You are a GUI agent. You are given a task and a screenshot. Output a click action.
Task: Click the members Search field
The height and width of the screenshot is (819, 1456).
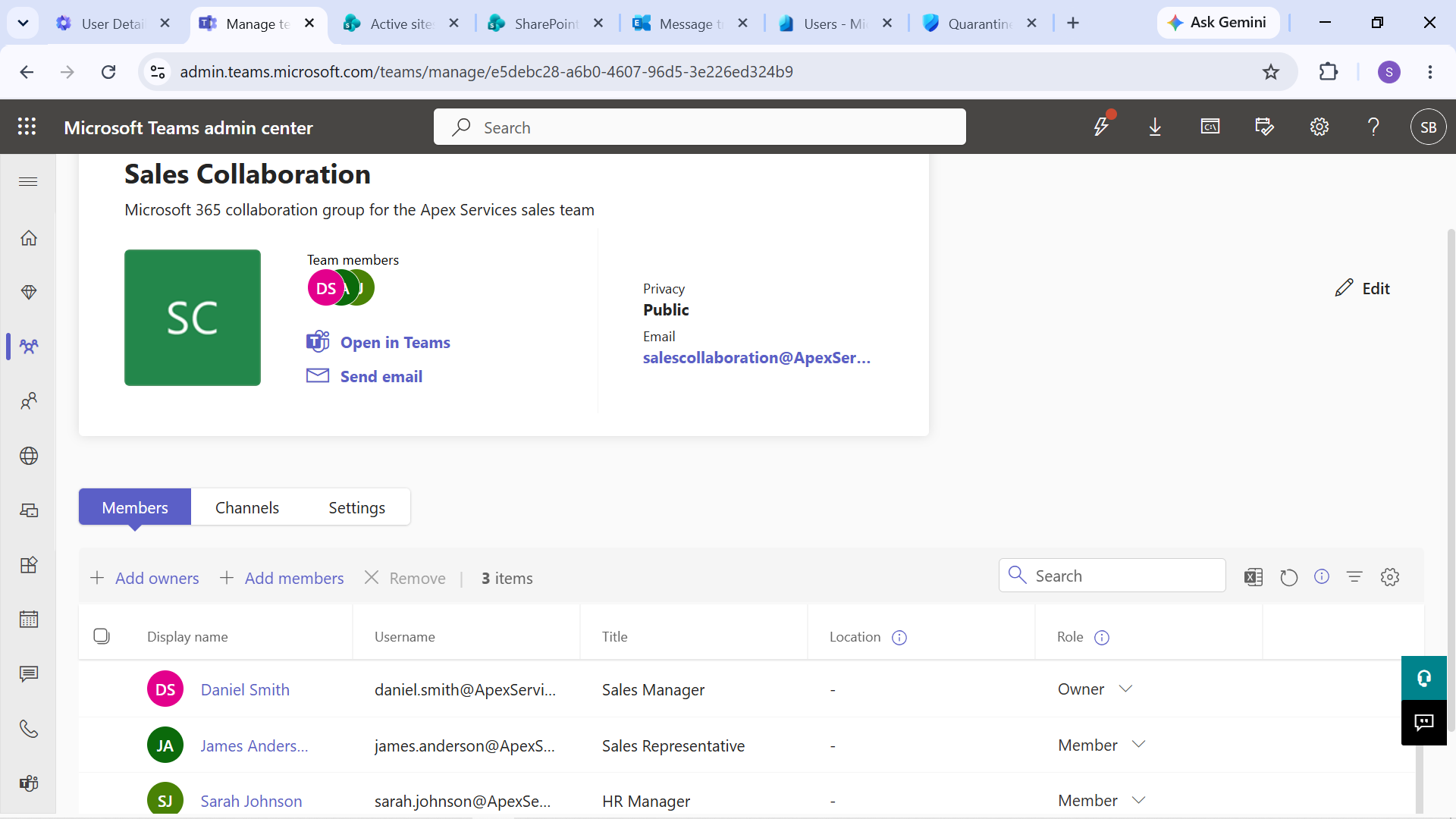(1112, 576)
